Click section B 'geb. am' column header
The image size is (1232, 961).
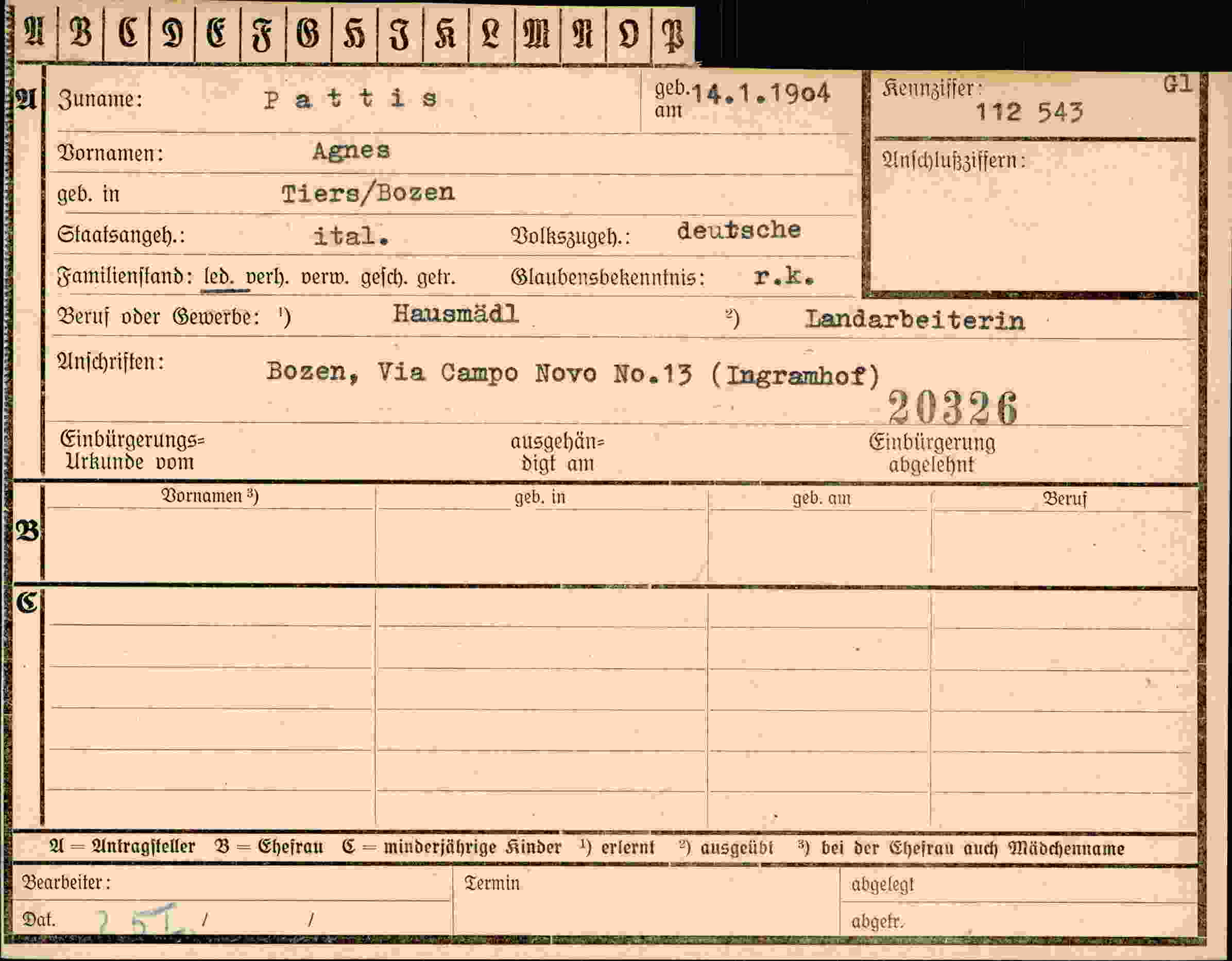pos(822,498)
